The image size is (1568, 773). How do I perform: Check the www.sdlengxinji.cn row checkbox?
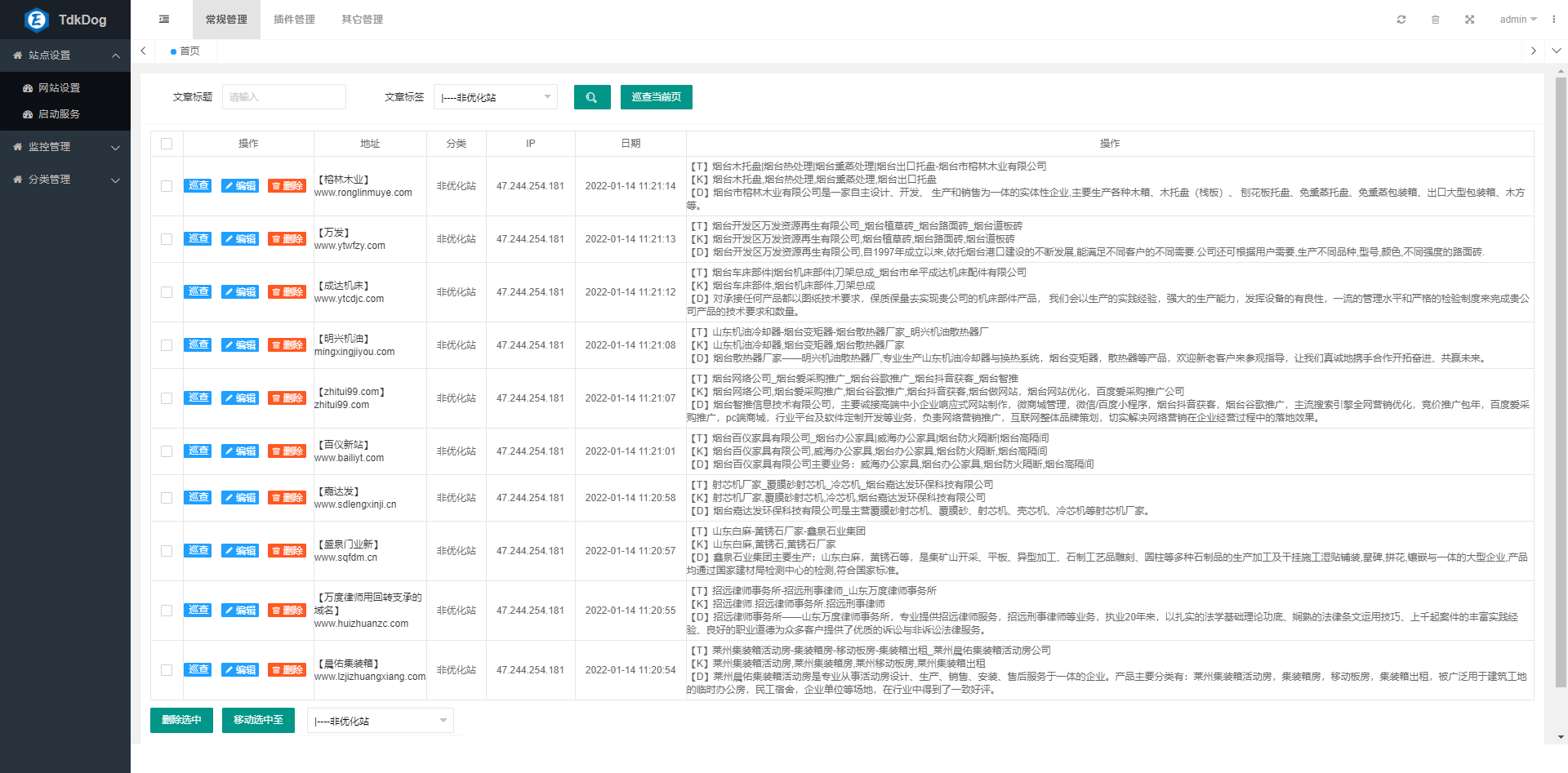(x=167, y=498)
